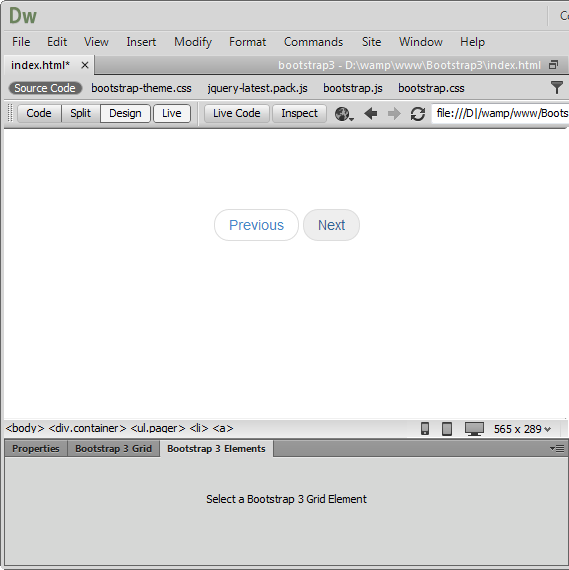This screenshot has height=570, width=569.
Task: Open the panel options menu icon
Action: (x=557, y=449)
